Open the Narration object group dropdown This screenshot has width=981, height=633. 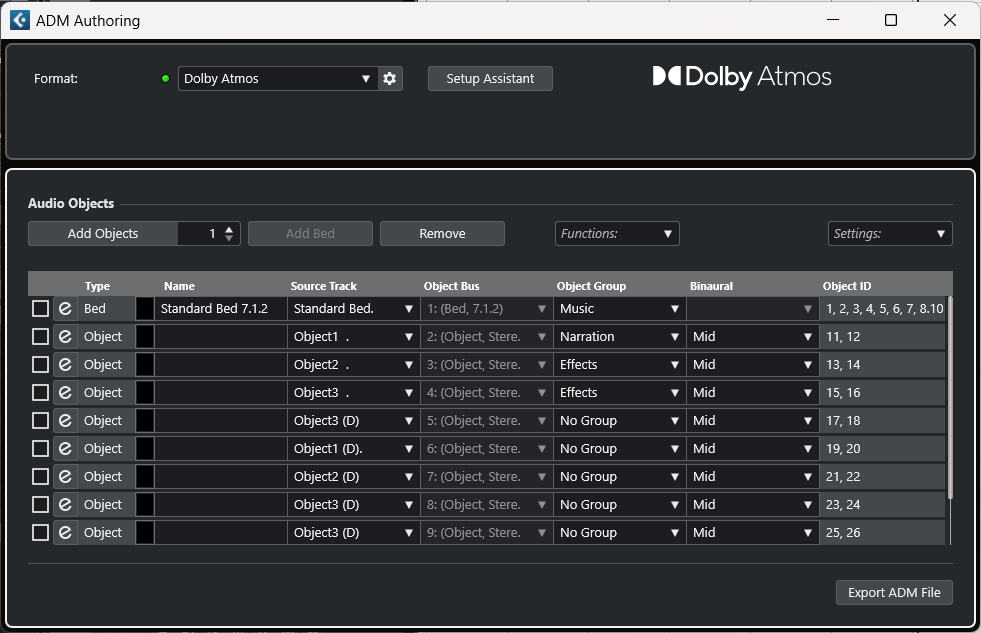619,337
